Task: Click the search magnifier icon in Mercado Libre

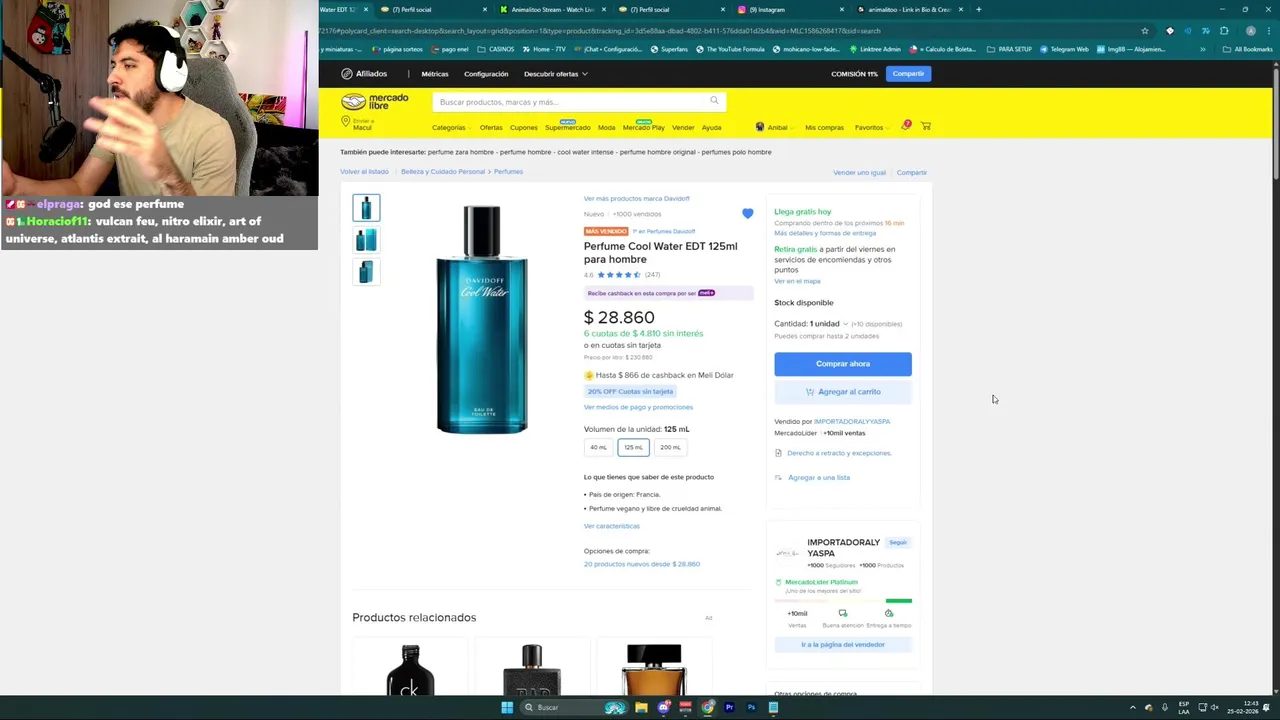Action: 714,101
